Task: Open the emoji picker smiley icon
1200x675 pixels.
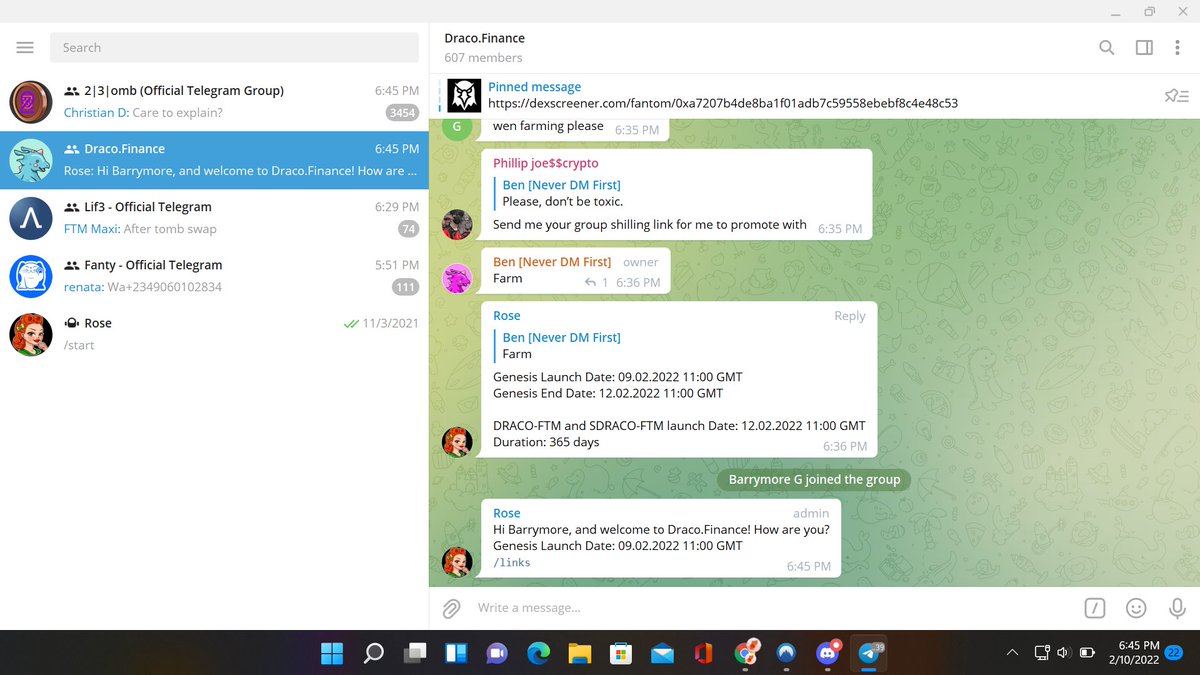Action: (1136, 608)
